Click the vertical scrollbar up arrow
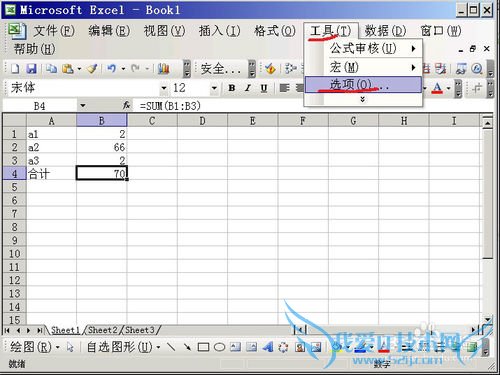This screenshot has width=500, height=375. pyautogui.click(x=488, y=123)
